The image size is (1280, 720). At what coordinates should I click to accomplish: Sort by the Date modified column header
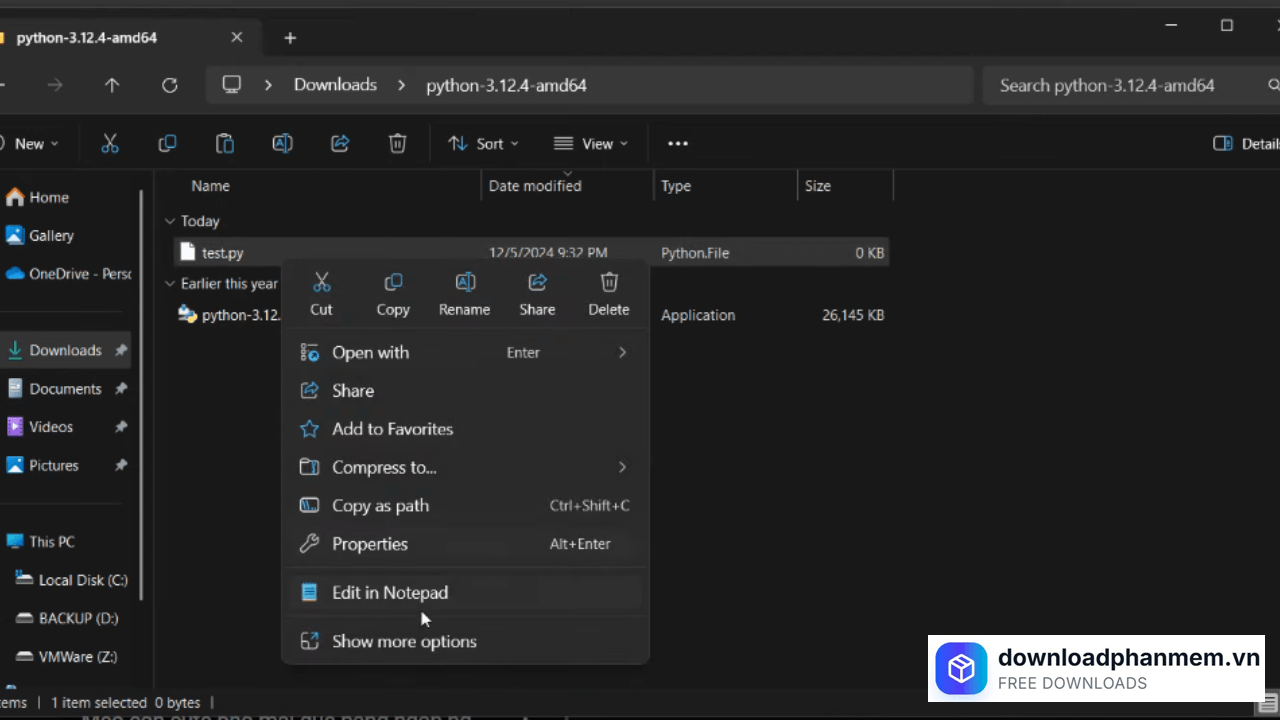pos(535,186)
